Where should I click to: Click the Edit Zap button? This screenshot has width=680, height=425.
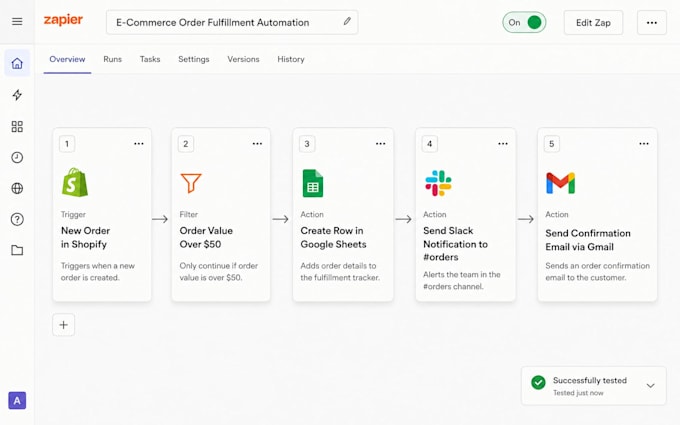(x=593, y=23)
